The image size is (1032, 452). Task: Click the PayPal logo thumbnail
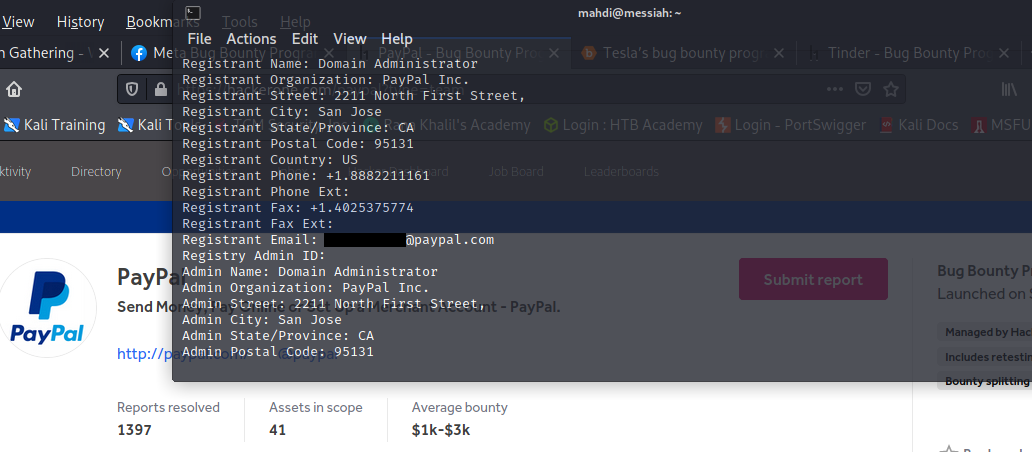(x=47, y=308)
